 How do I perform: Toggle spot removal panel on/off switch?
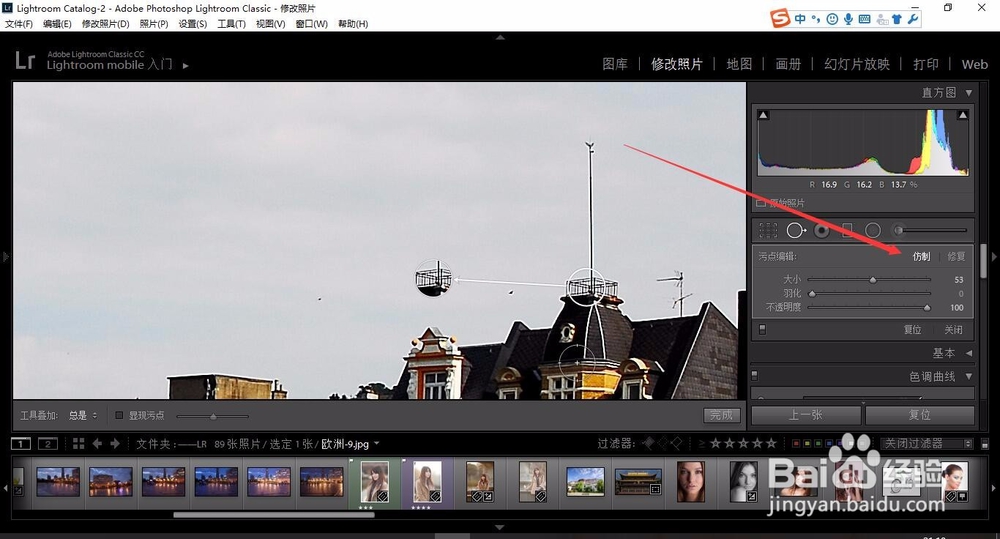[x=762, y=330]
